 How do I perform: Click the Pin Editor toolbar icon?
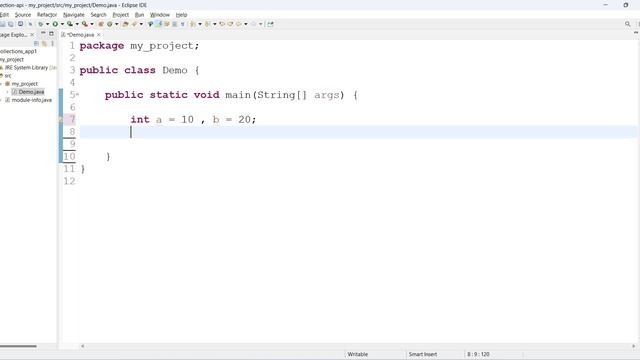tap(270, 24)
